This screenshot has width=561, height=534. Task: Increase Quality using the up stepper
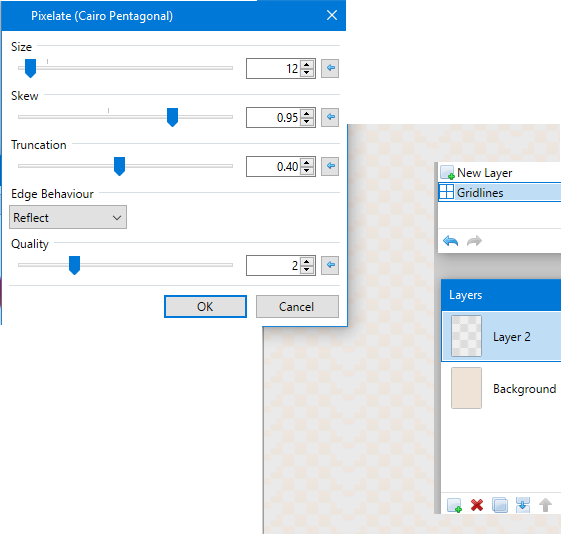307,262
